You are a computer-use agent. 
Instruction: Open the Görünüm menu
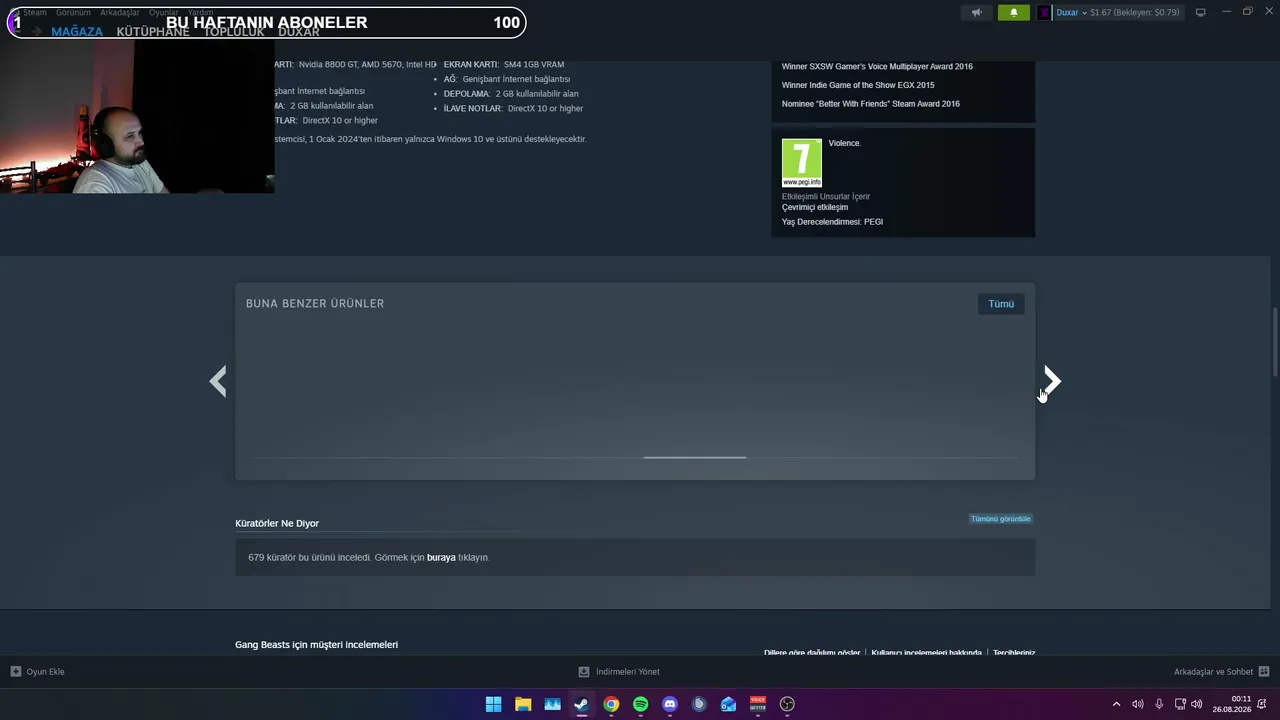pos(73,13)
